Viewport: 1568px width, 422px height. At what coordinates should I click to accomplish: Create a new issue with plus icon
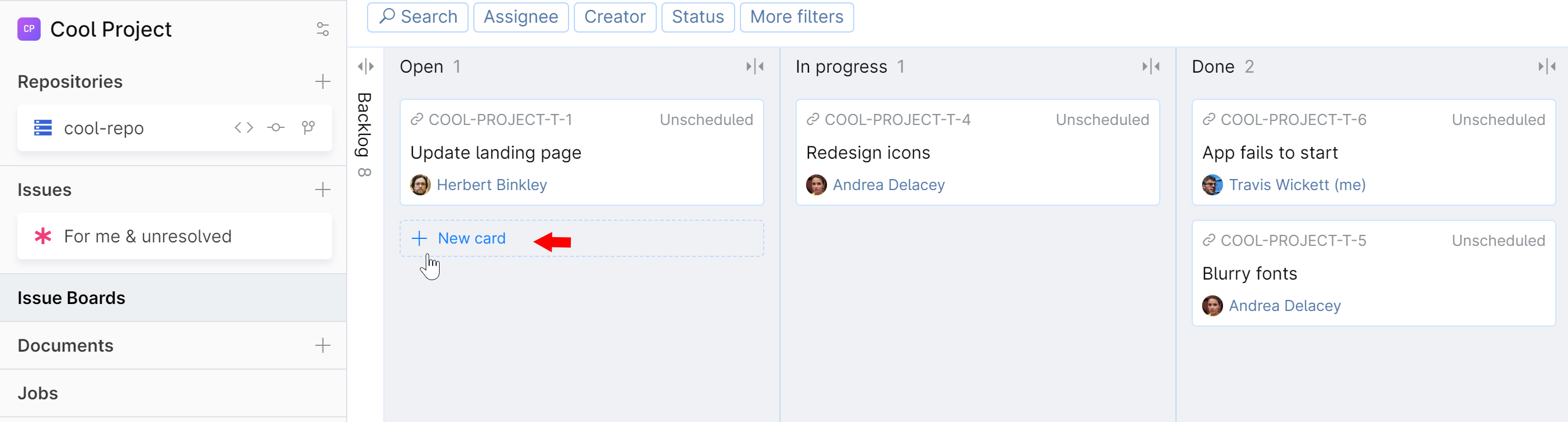click(323, 190)
